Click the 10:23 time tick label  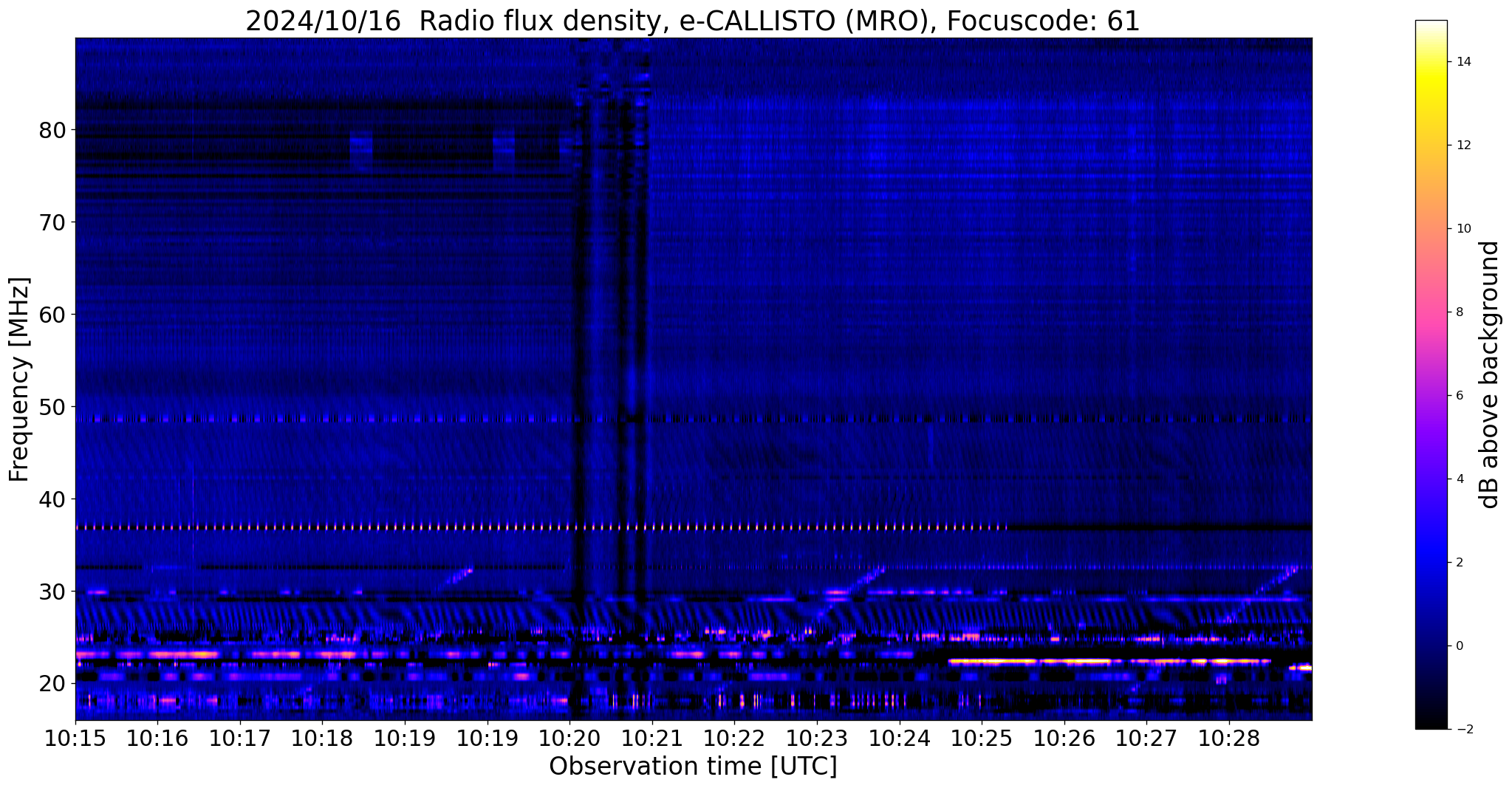[817, 739]
